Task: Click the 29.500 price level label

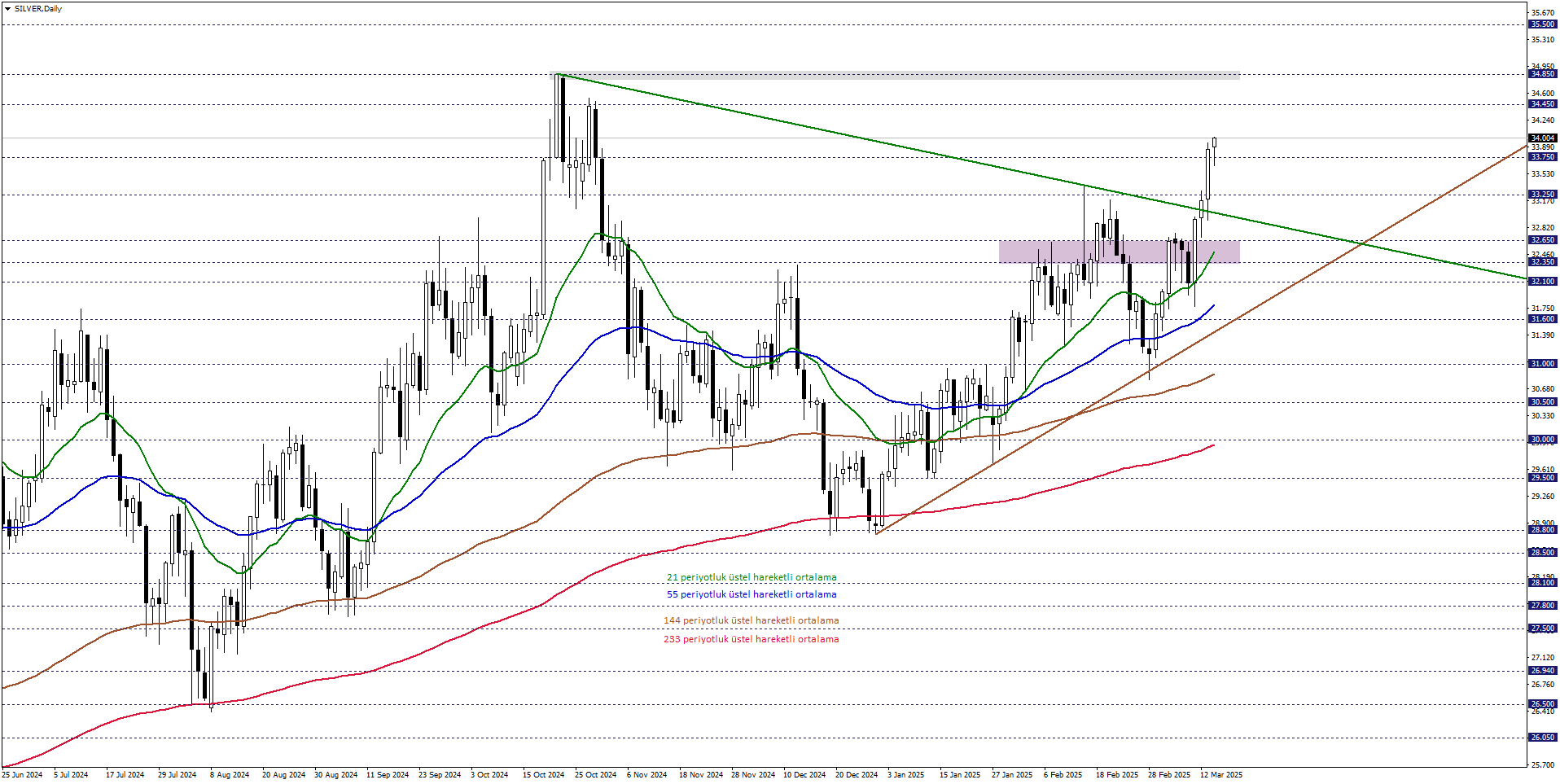Action: pyautogui.click(x=1543, y=478)
